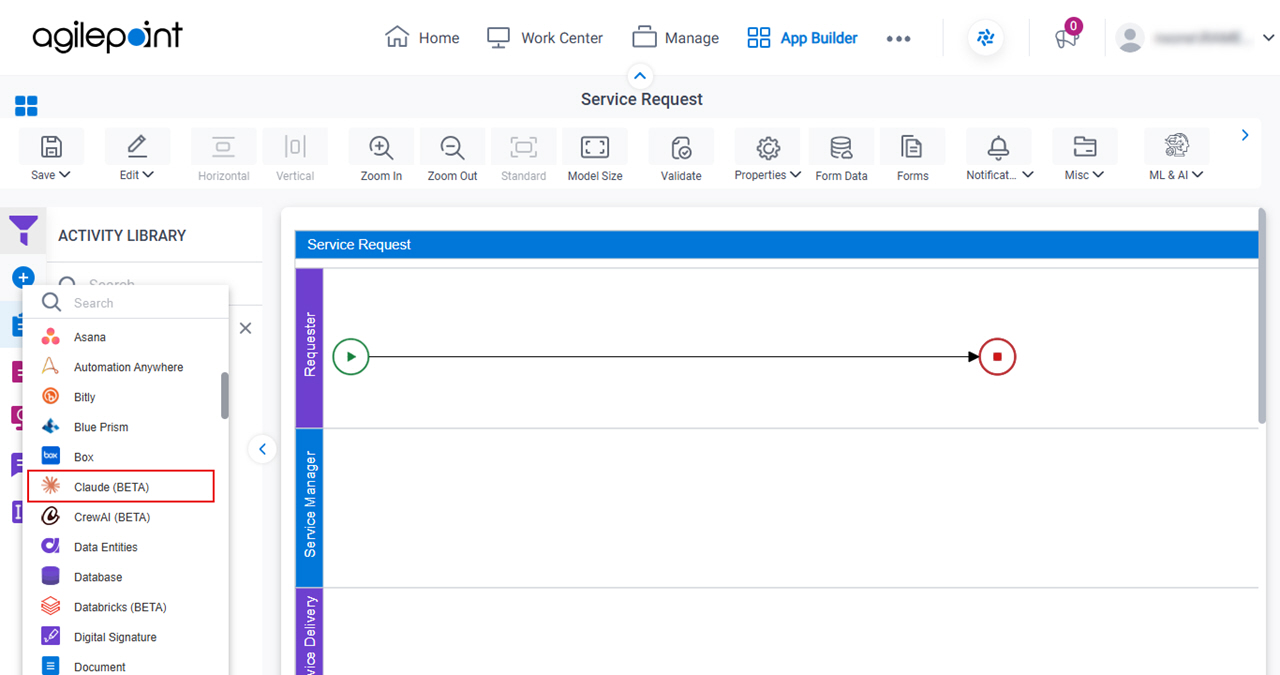Open the Properties gear tool
Screen dimensions: 1280x675
(768, 147)
